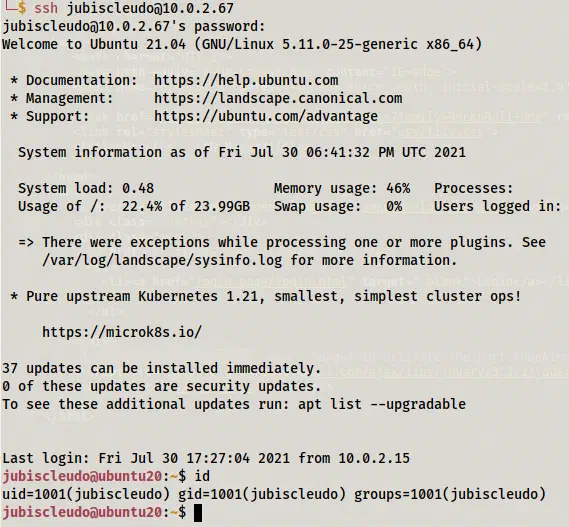The height and width of the screenshot is (527, 569).
Task: Click the password prompt line
Action: [x=134, y=26]
